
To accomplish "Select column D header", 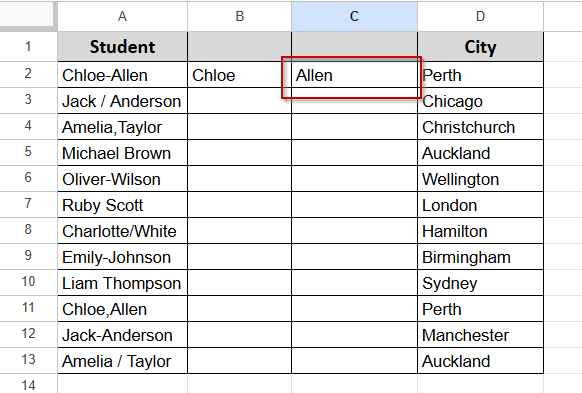I will (x=480, y=16).
